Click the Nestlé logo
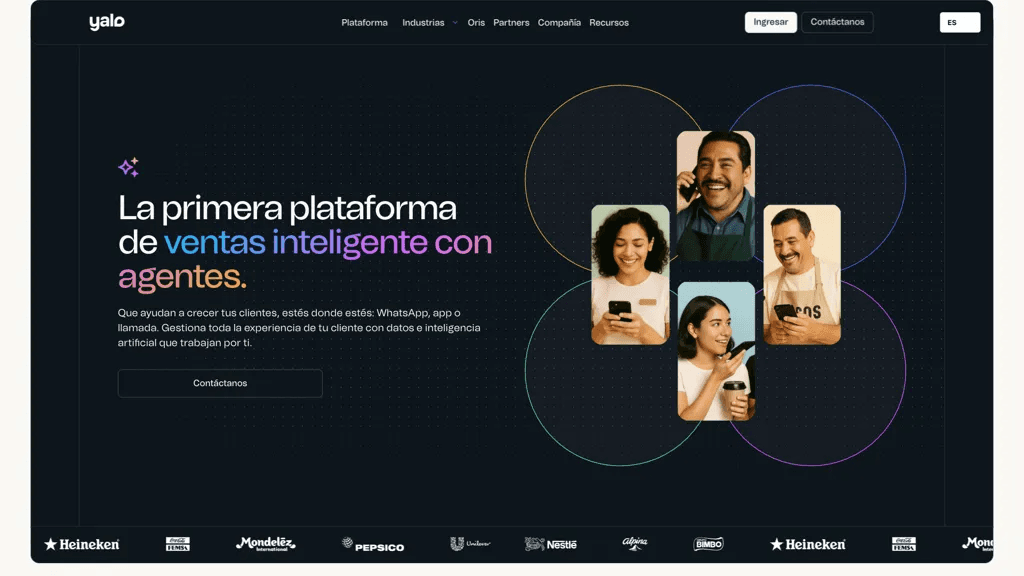 click(x=551, y=544)
